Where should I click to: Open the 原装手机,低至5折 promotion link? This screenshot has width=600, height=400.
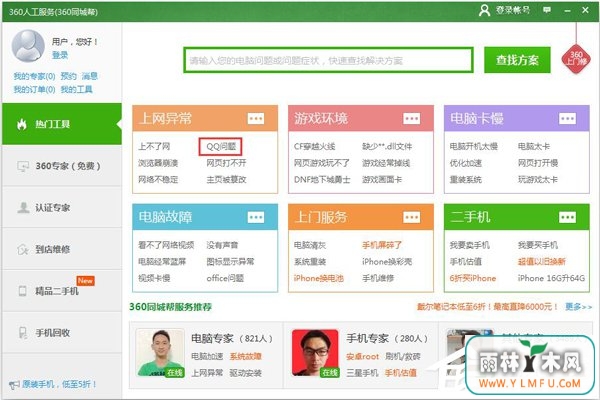pyautogui.click(x=59, y=384)
